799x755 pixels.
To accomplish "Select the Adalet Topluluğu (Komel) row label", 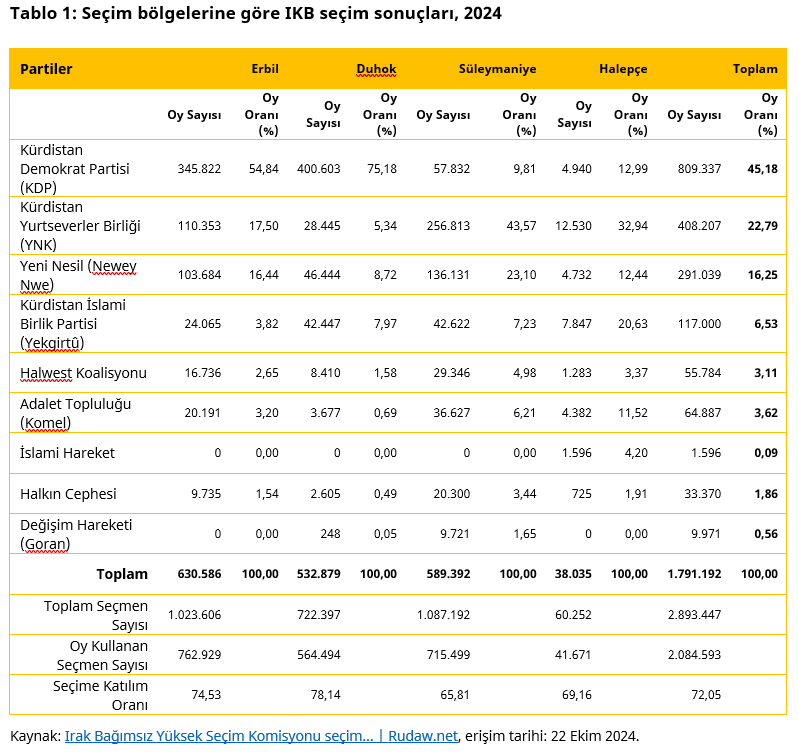I will tap(75, 413).
